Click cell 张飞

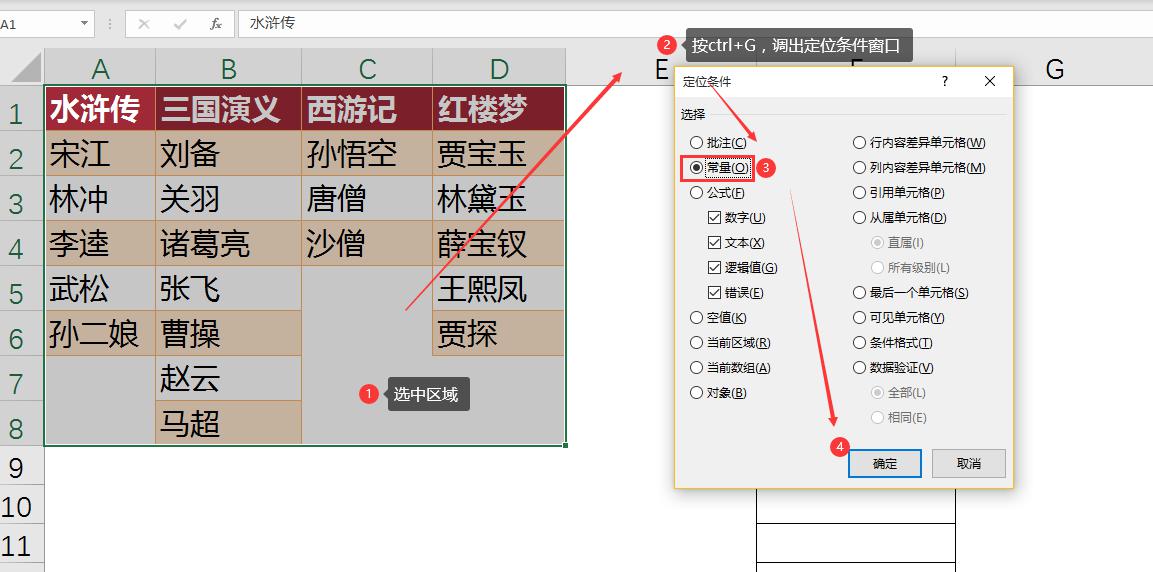pos(229,289)
